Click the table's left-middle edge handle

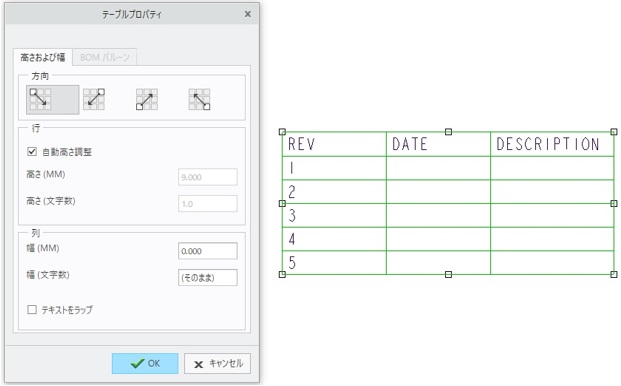click(x=282, y=203)
